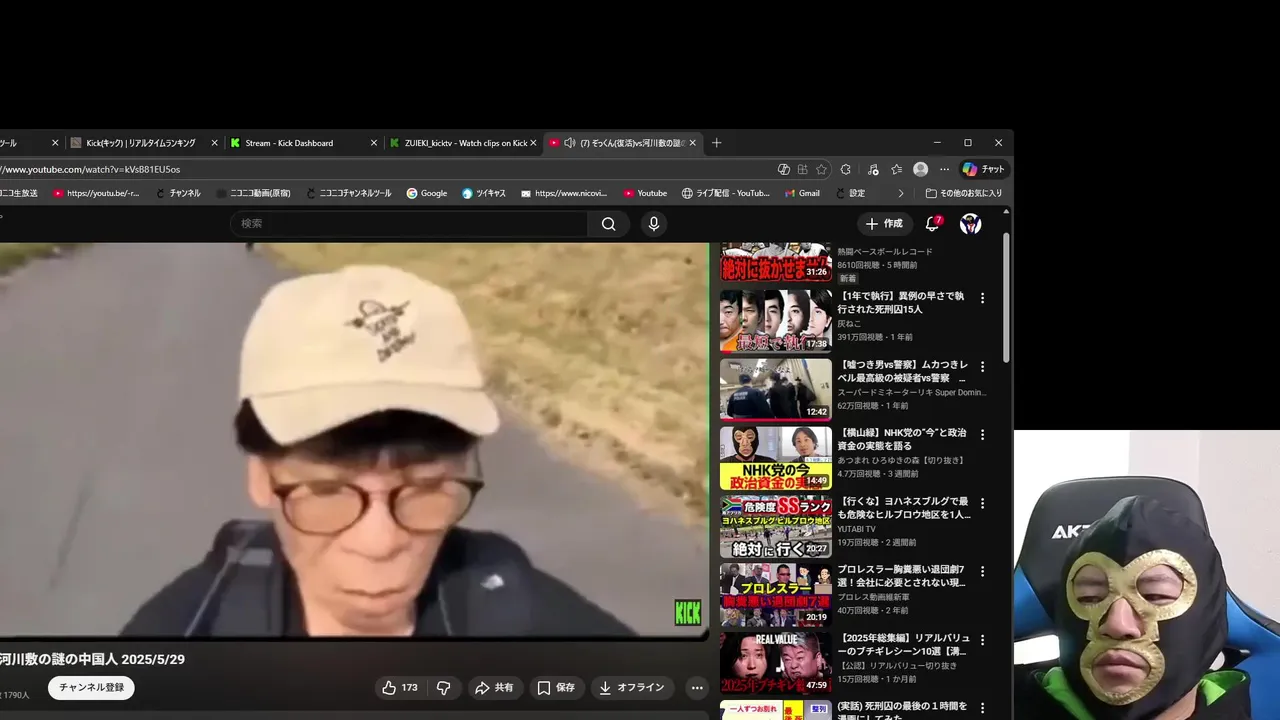
Task: Open ツイキャス bookmark
Action: coord(484,193)
